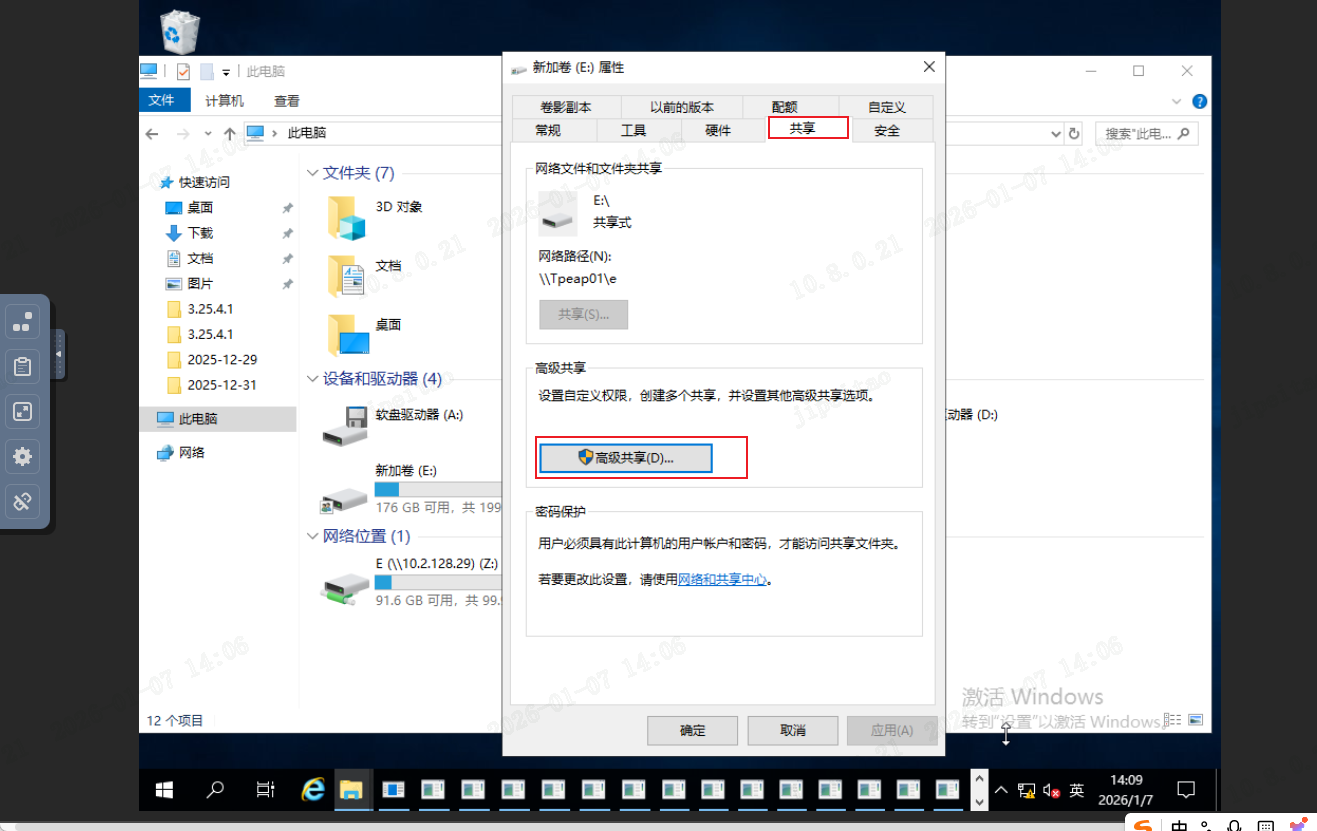Click the muted speaker tray icon
This screenshot has width=1317, height=831.
[1051, 790]
